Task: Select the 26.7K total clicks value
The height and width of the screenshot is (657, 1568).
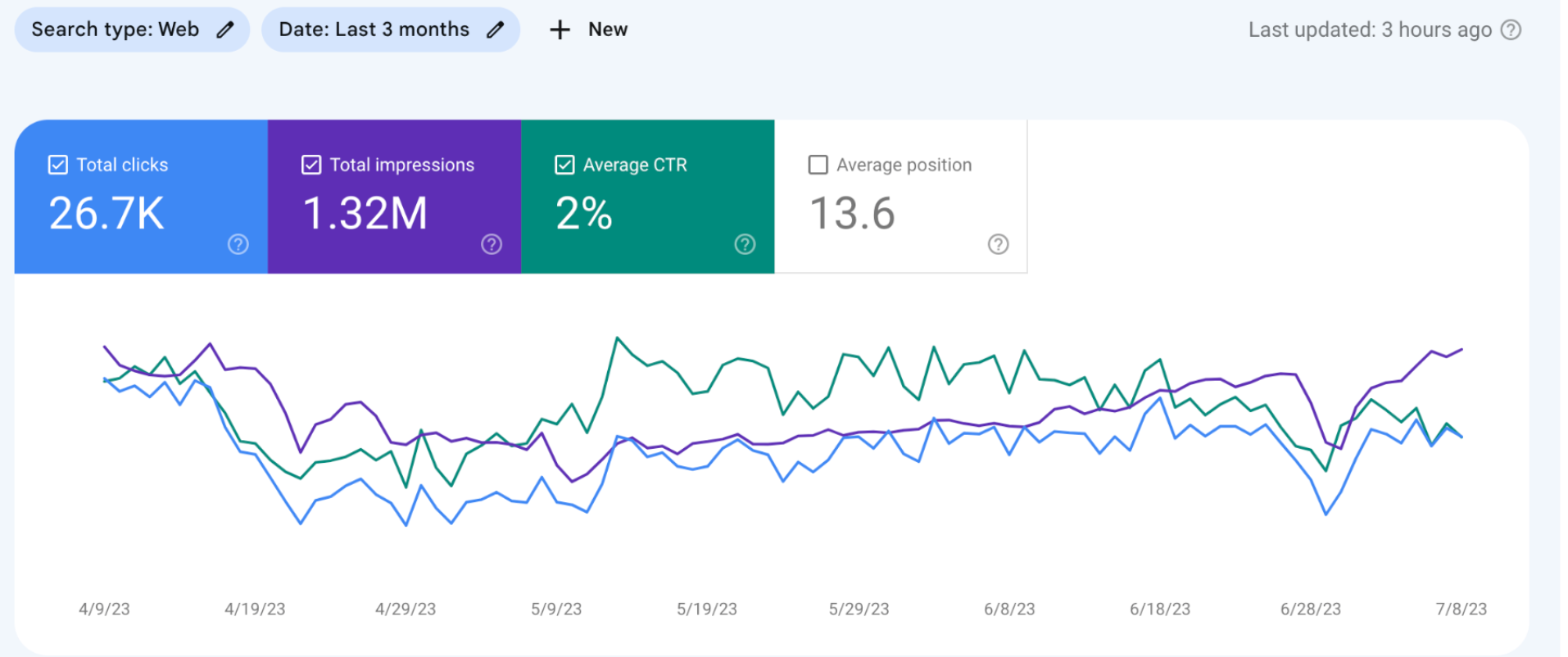Action: (106, 214)
